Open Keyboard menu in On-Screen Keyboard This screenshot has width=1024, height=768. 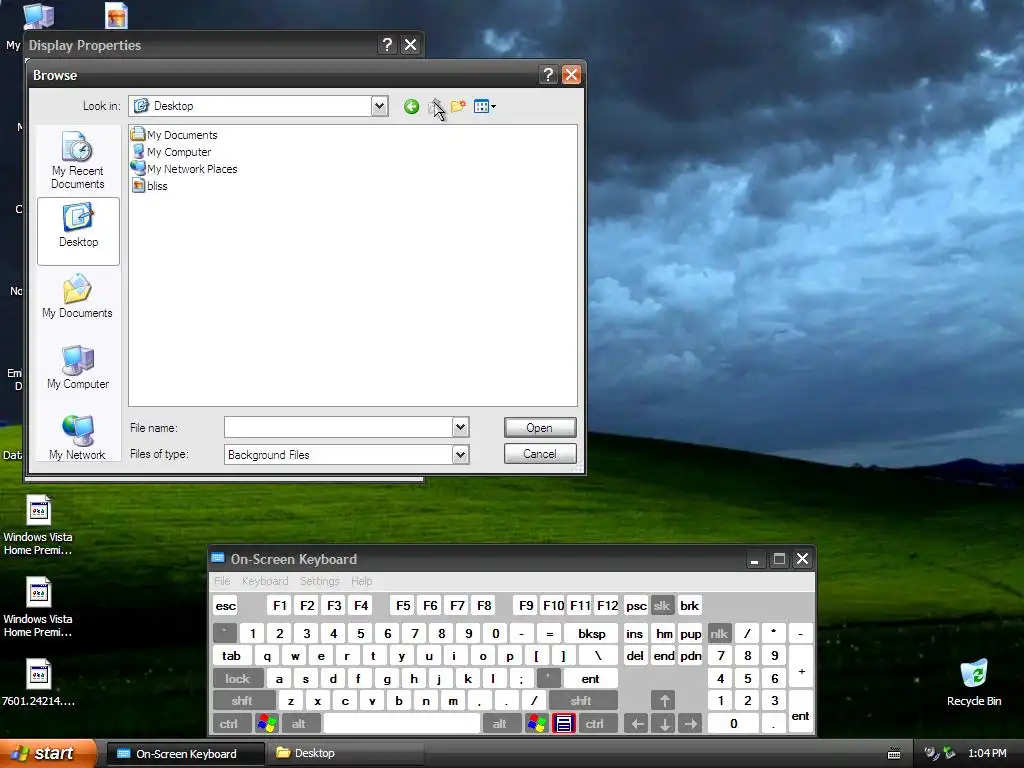264,581
